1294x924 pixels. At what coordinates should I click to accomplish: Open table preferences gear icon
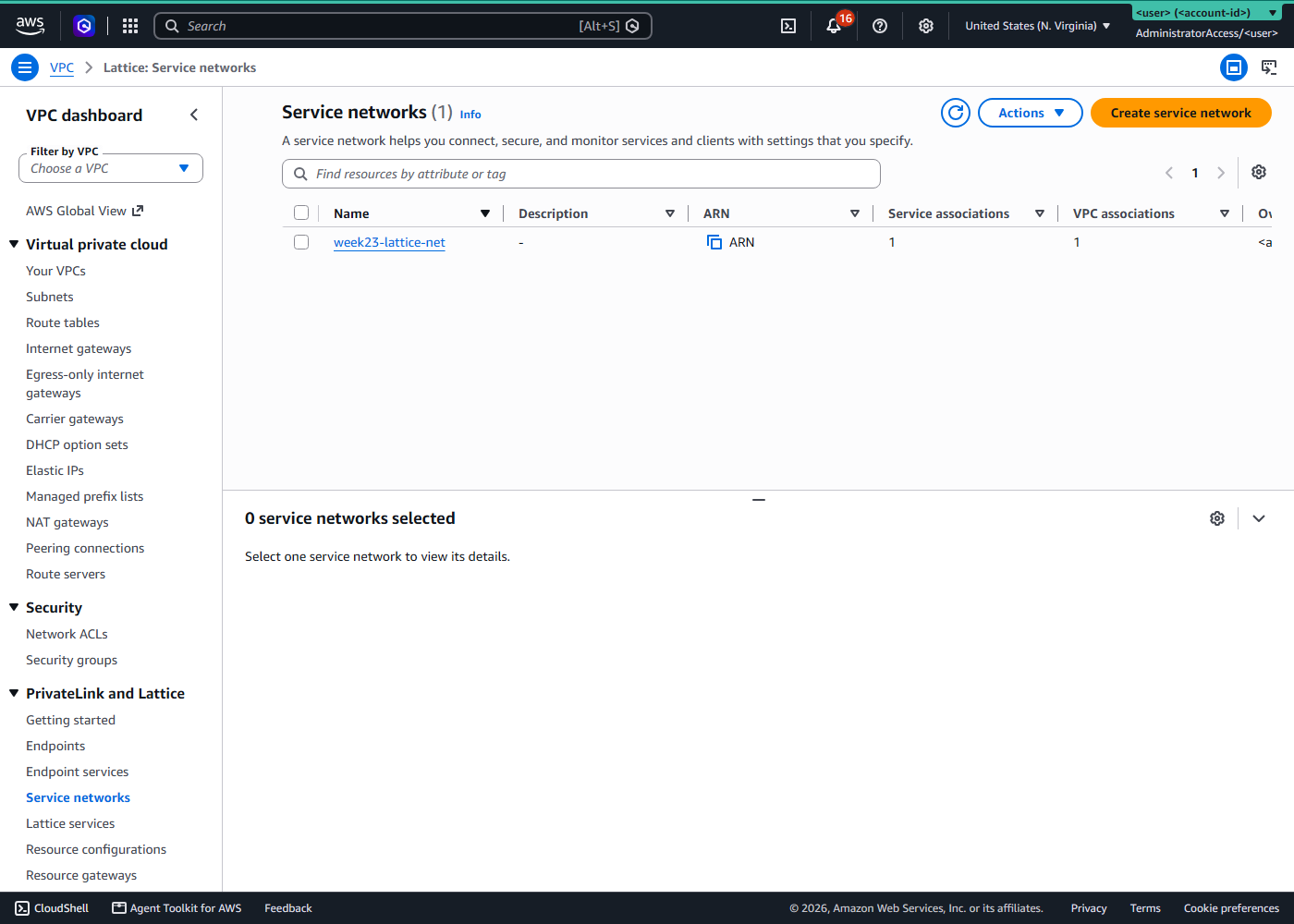click(x=1259, y=173)
